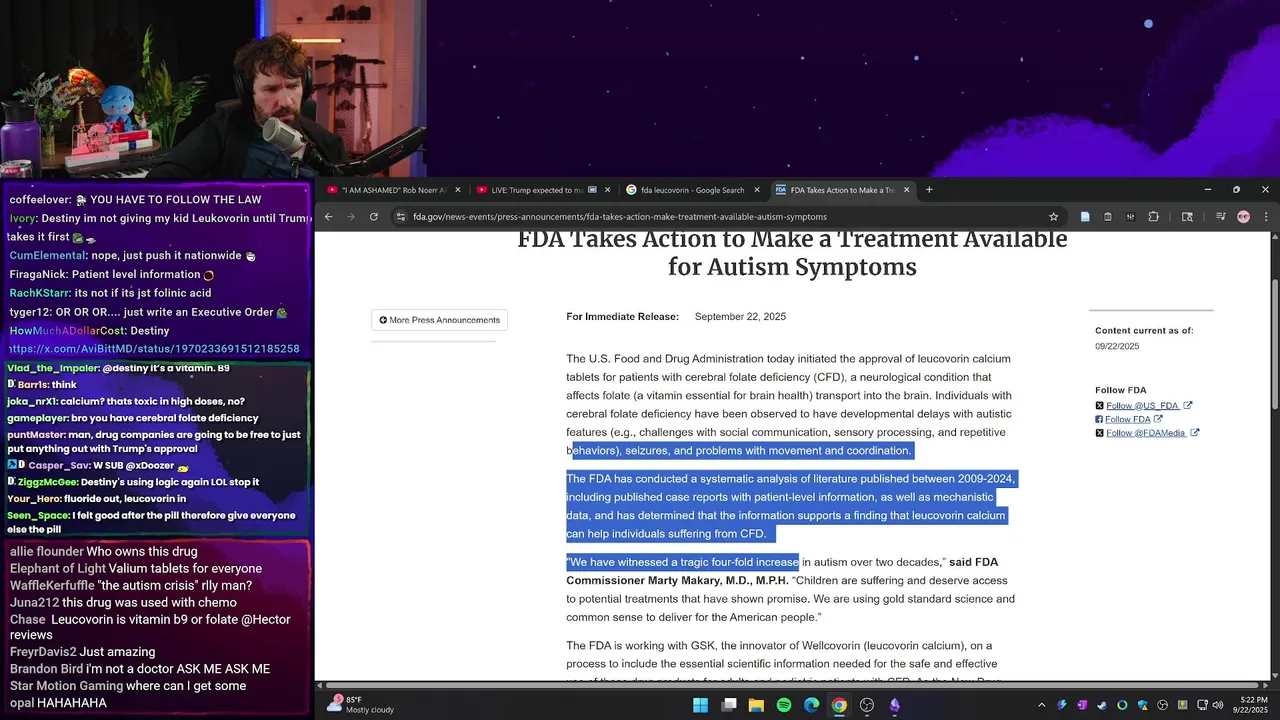Open Chrome Extensions puzzle icon
1280x720 pixels.
coord(1153,216)
